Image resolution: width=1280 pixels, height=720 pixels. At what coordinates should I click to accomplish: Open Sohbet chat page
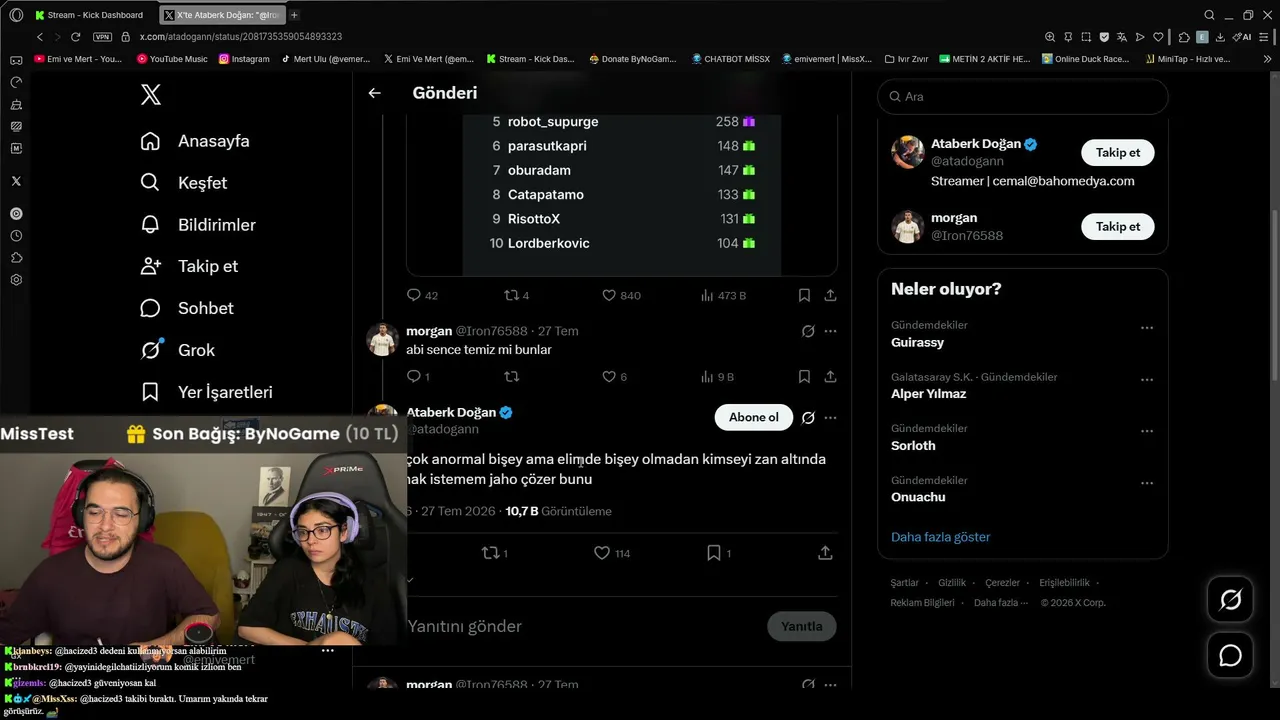[x=187, y=308]
